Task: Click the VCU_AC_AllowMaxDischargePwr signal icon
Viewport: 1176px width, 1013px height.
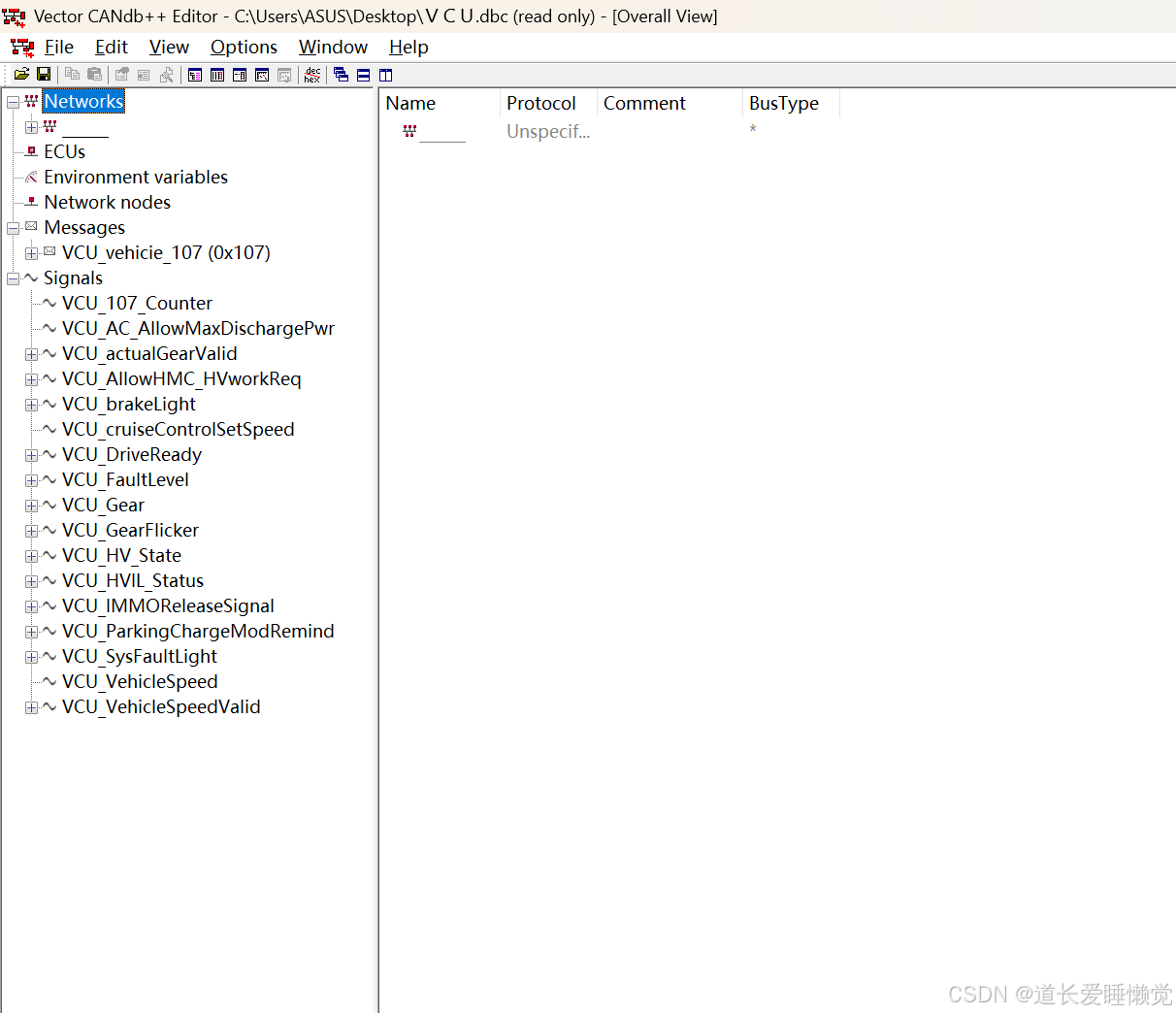Action: pos(49,328)
